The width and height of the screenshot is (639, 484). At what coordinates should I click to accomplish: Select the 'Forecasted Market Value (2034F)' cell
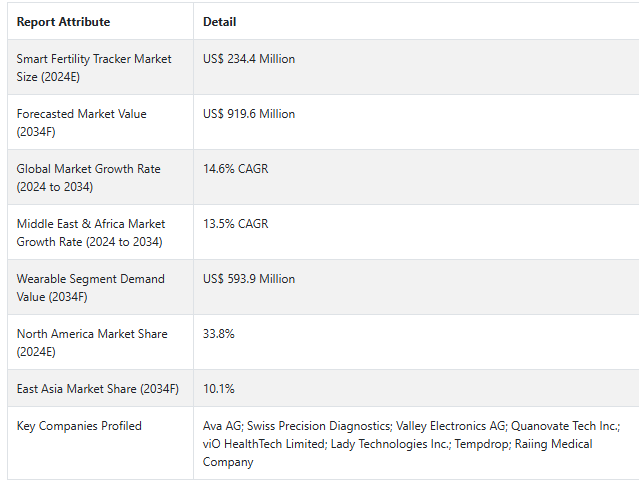pyautogui.click(x=81, y=123)
